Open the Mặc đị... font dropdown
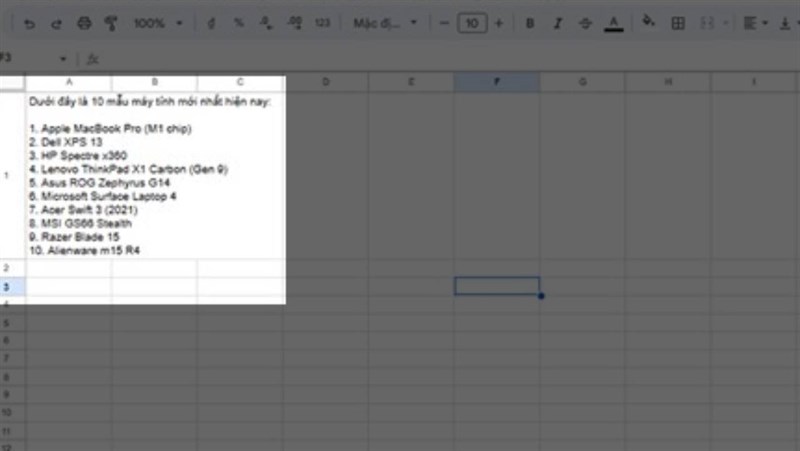Screen dimensions: 800x451 click(x=385, y=23)
